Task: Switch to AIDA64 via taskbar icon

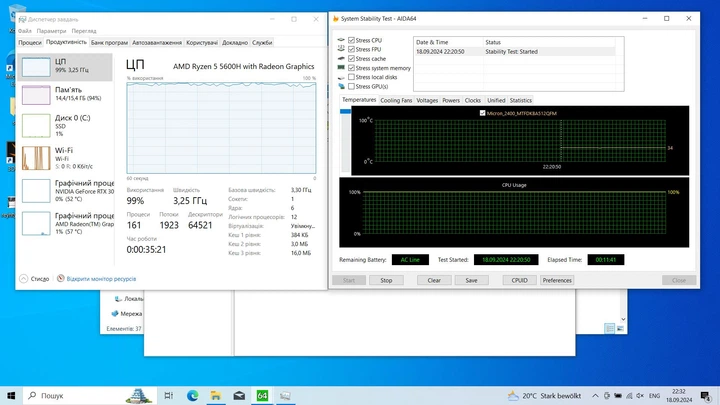Action: pyautogui.click(x=262, y=395)
